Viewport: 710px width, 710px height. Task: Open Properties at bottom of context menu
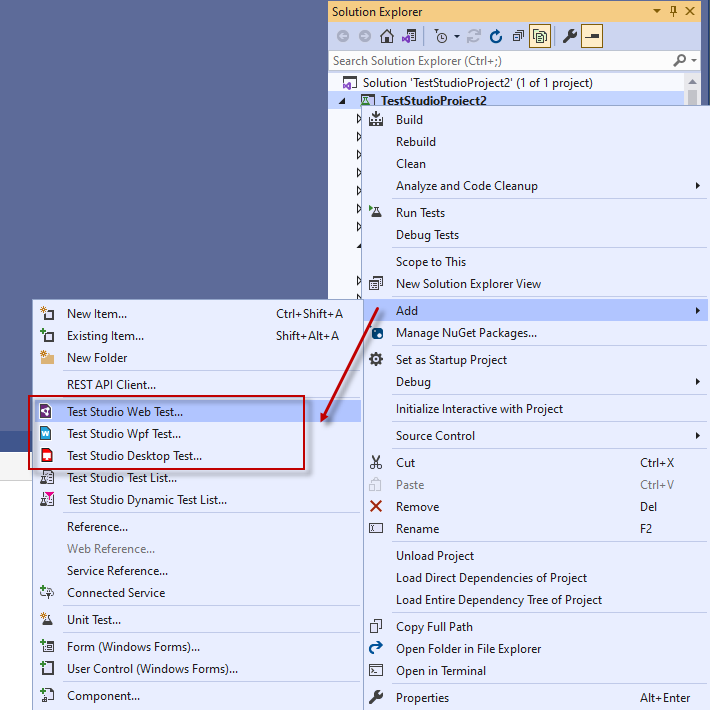[x=535, y=698]
